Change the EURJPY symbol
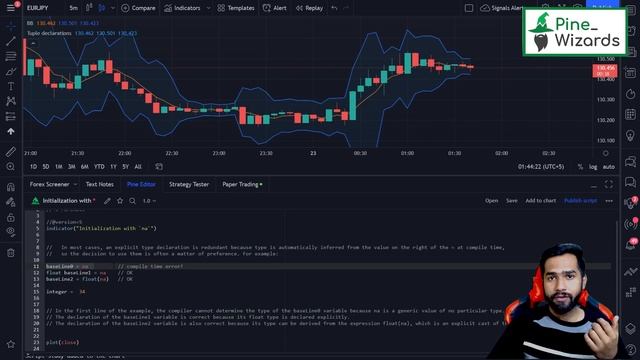The width and height of the screenshot is (640, 360). click(x=38, y=8)
